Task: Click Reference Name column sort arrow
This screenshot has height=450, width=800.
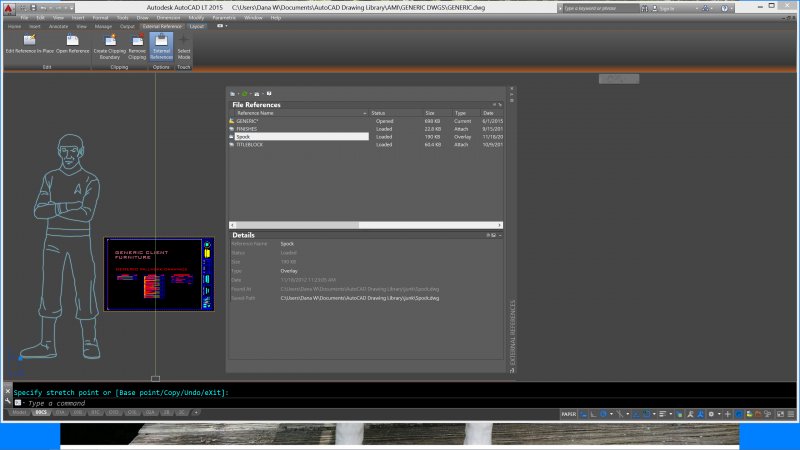Action: pyautogui.click(x=364, y=113)
